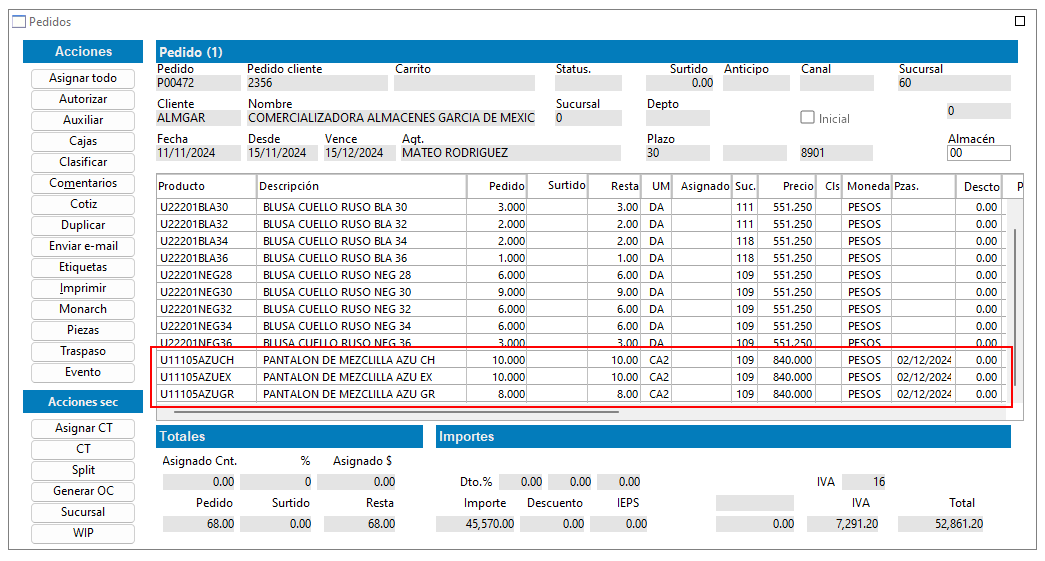This screenshot has width=1045, height=561.
Task: Select row U22201BLA30
Action: 580,207
